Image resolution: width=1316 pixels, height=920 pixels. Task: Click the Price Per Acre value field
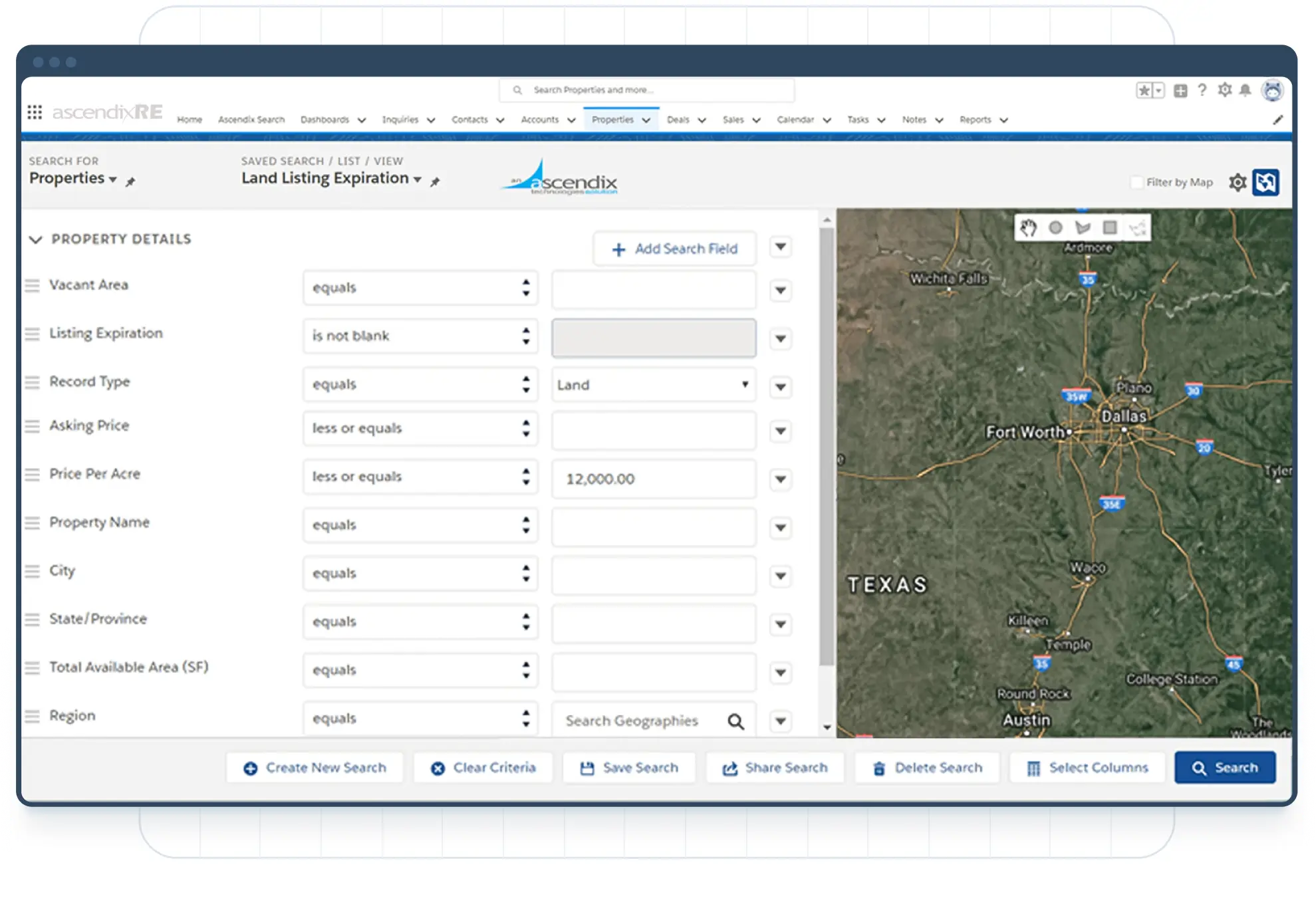pos(654,479)
